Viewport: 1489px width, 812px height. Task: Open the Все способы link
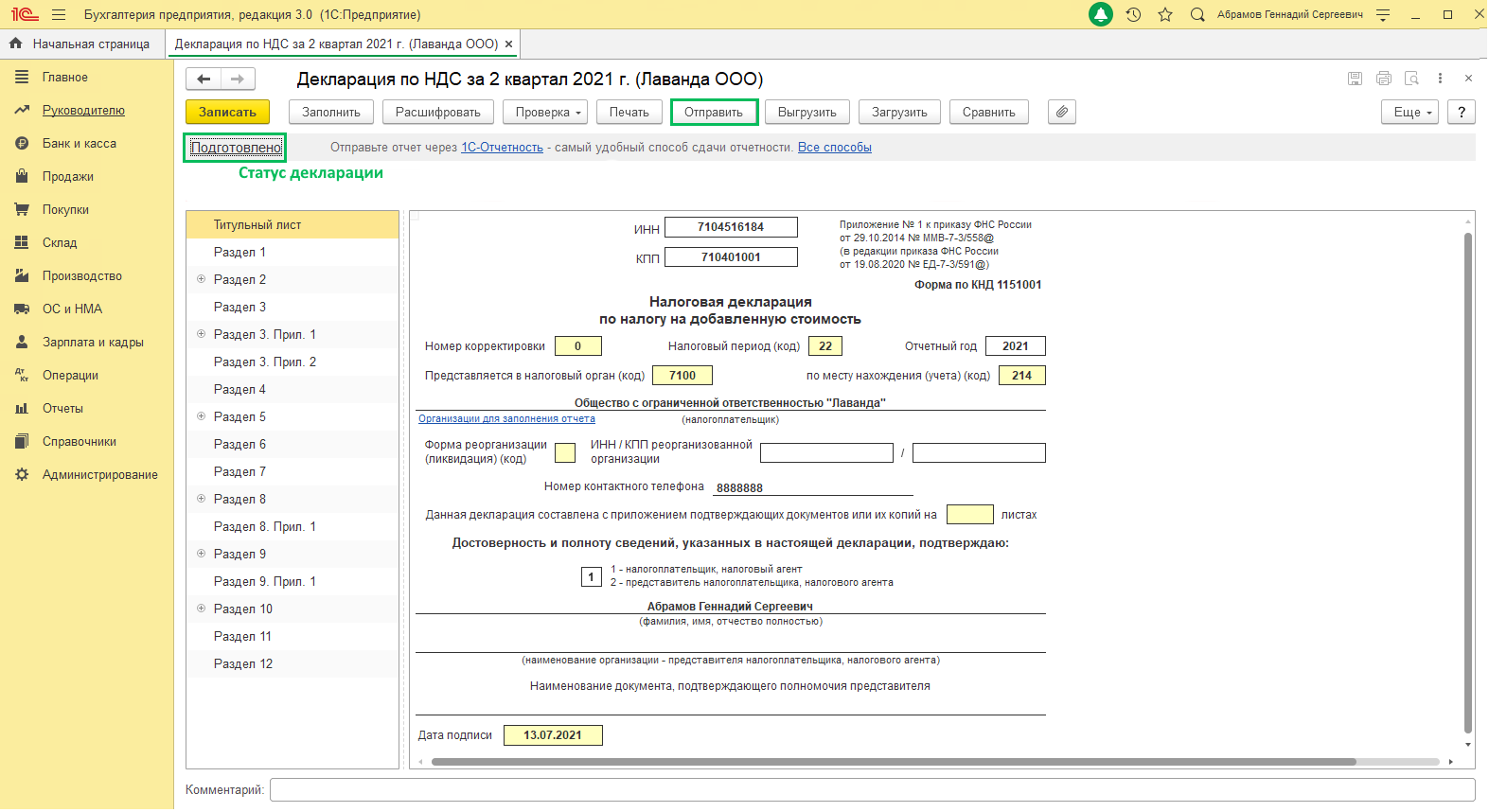click(x=835, y=148)
